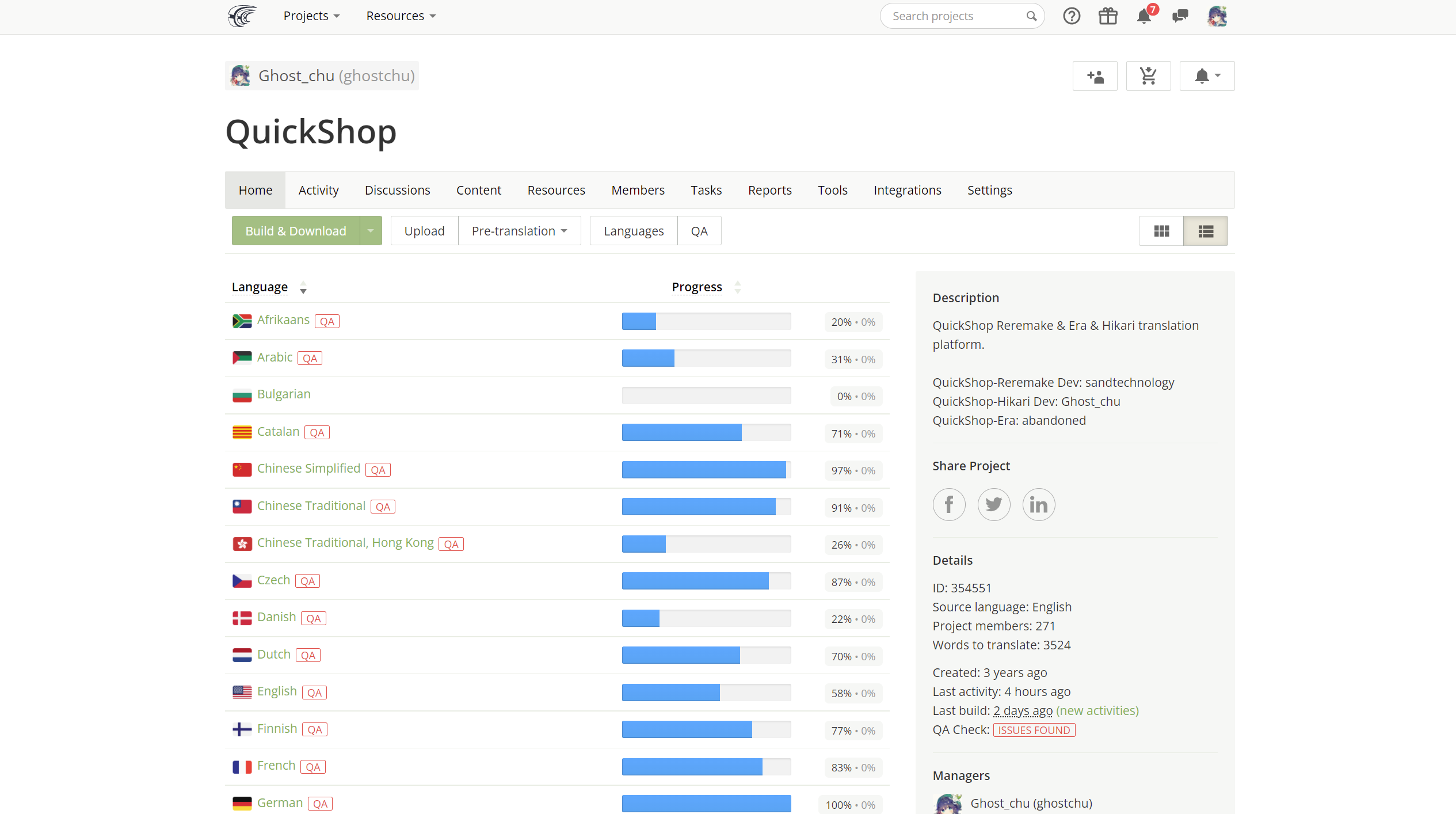
Task: Switch to grid view layout
Action: 1161,231
